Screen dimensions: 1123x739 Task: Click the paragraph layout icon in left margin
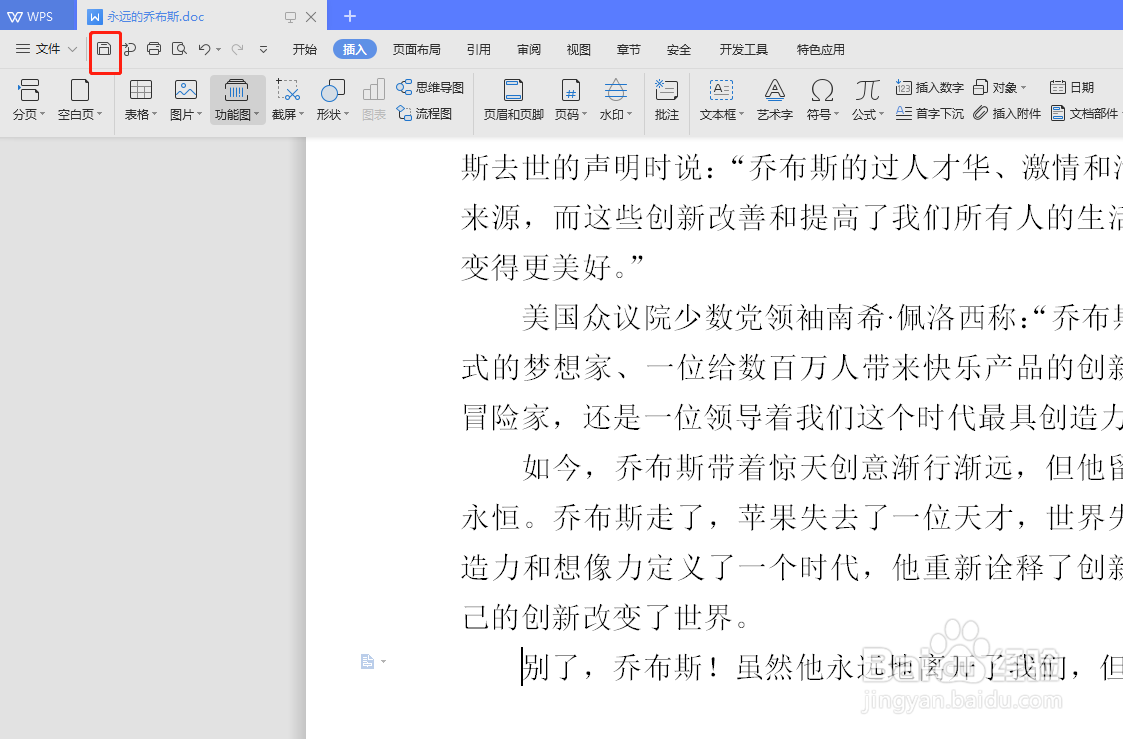click(367, 662)
